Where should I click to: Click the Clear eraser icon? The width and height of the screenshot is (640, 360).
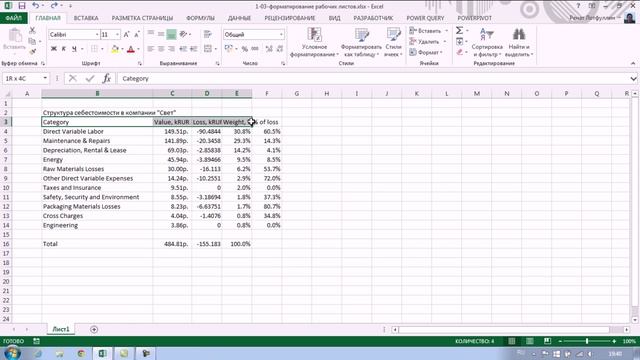pyautogui.click(x=460, y=52)
